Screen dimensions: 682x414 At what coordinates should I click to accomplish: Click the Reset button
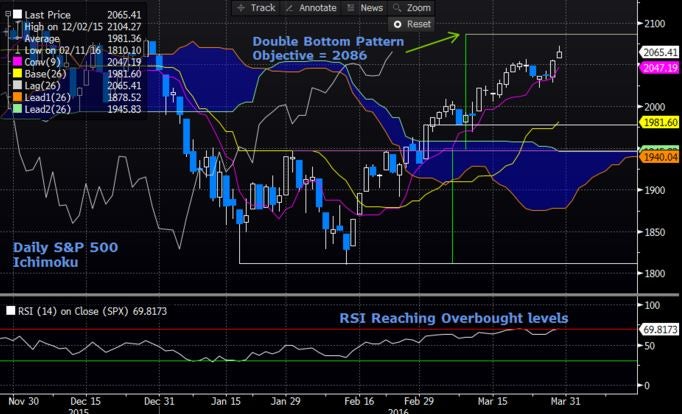pyautogui.click(x=411, y=24)
